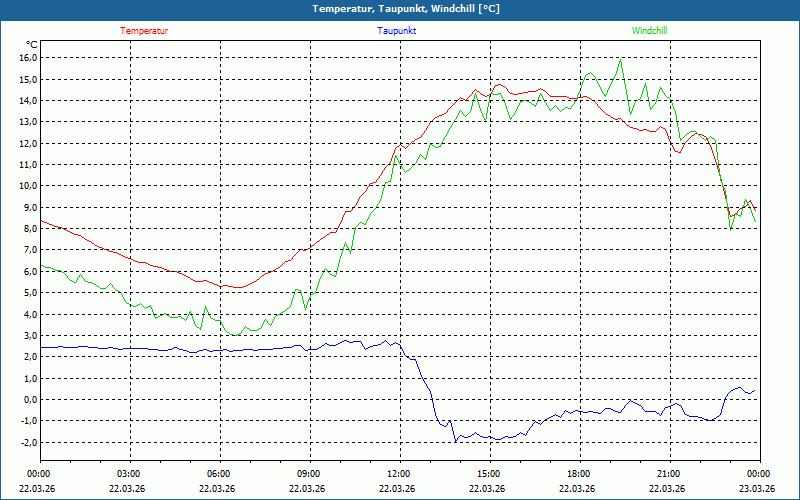
Task: Click the 09:00 time axis label
Action: tap(308, 474)
